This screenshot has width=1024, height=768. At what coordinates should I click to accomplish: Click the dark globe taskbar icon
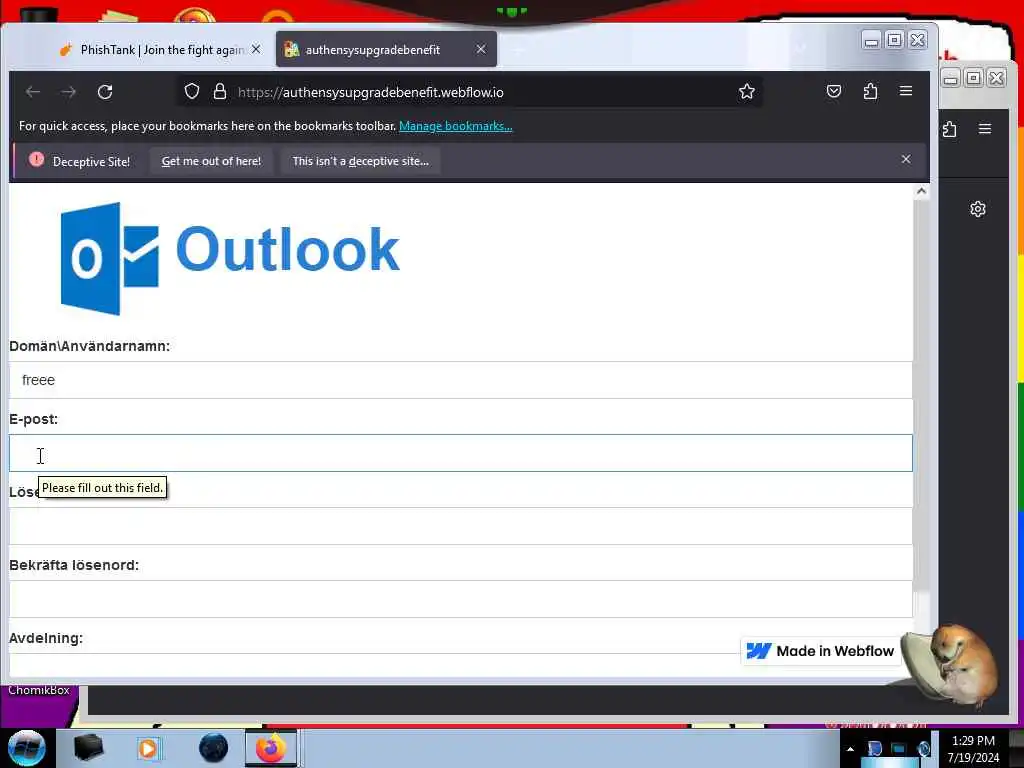click(x=213, y=748)
